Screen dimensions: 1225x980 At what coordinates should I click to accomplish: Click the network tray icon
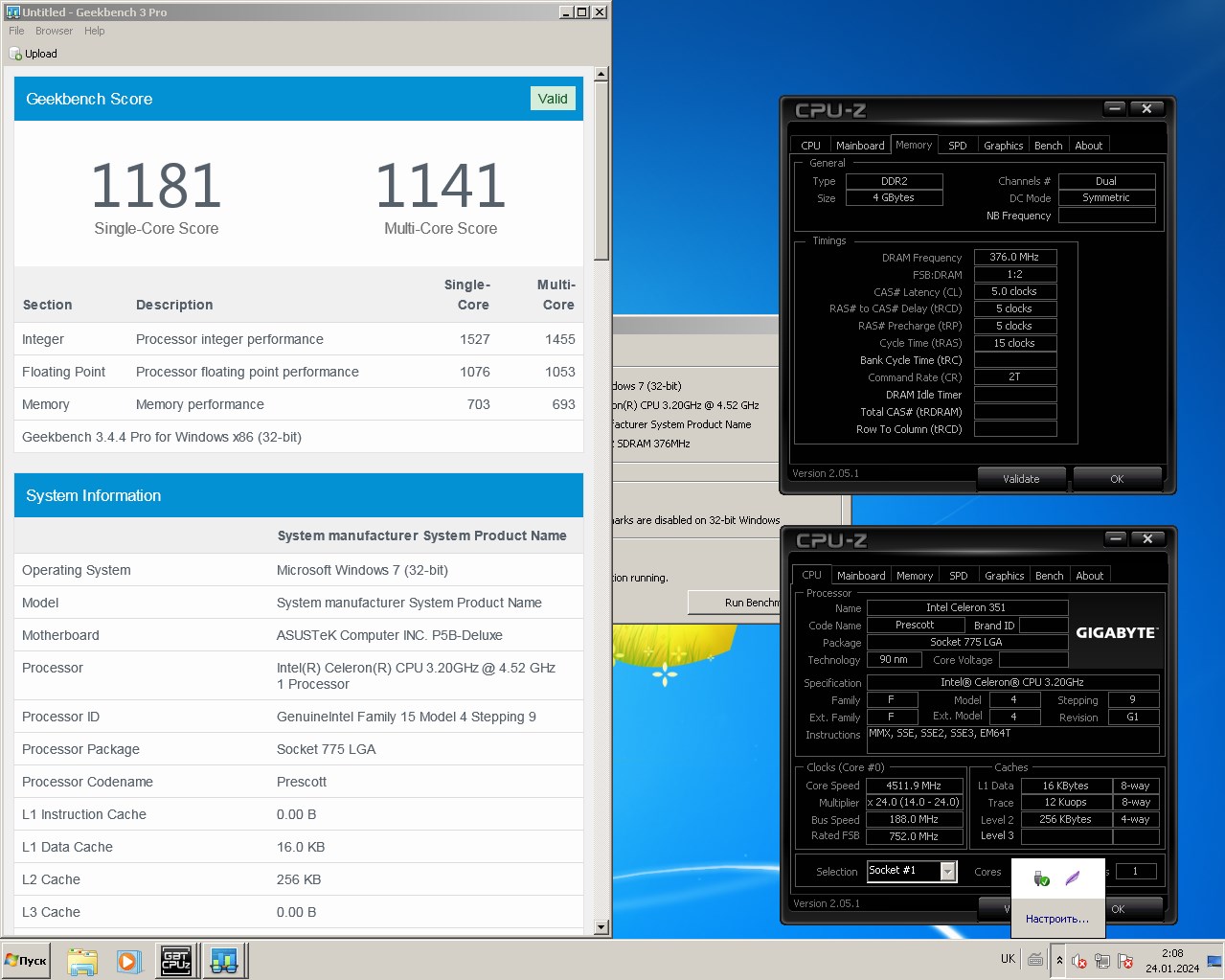1102,961
